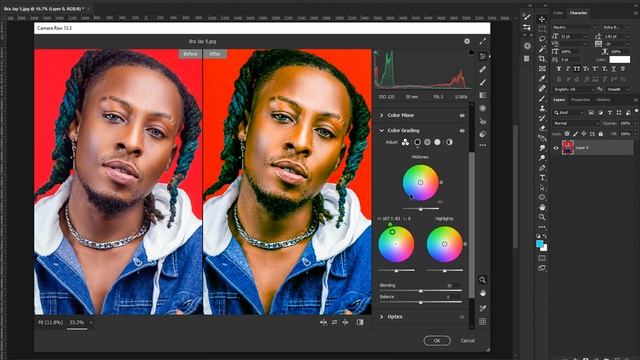Viewport: 640px width, 360px height.
Task: Toggle the color sampler overlay icon
Action: click(x=482, y=308)
